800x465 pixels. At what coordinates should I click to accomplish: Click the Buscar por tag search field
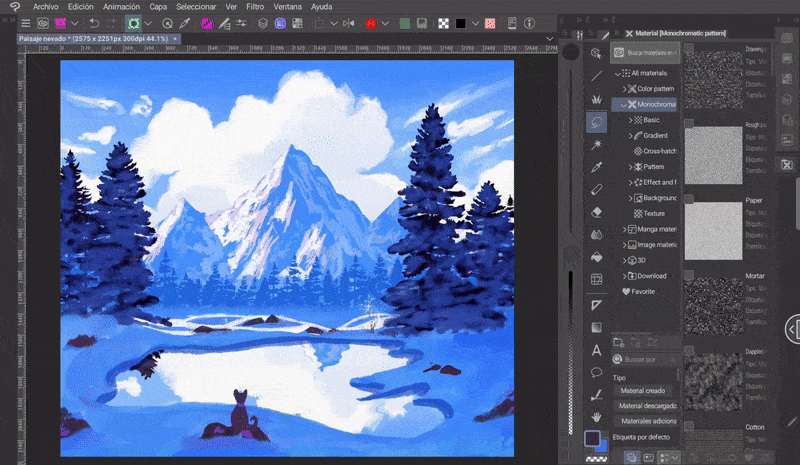click(x=646, y=359)
